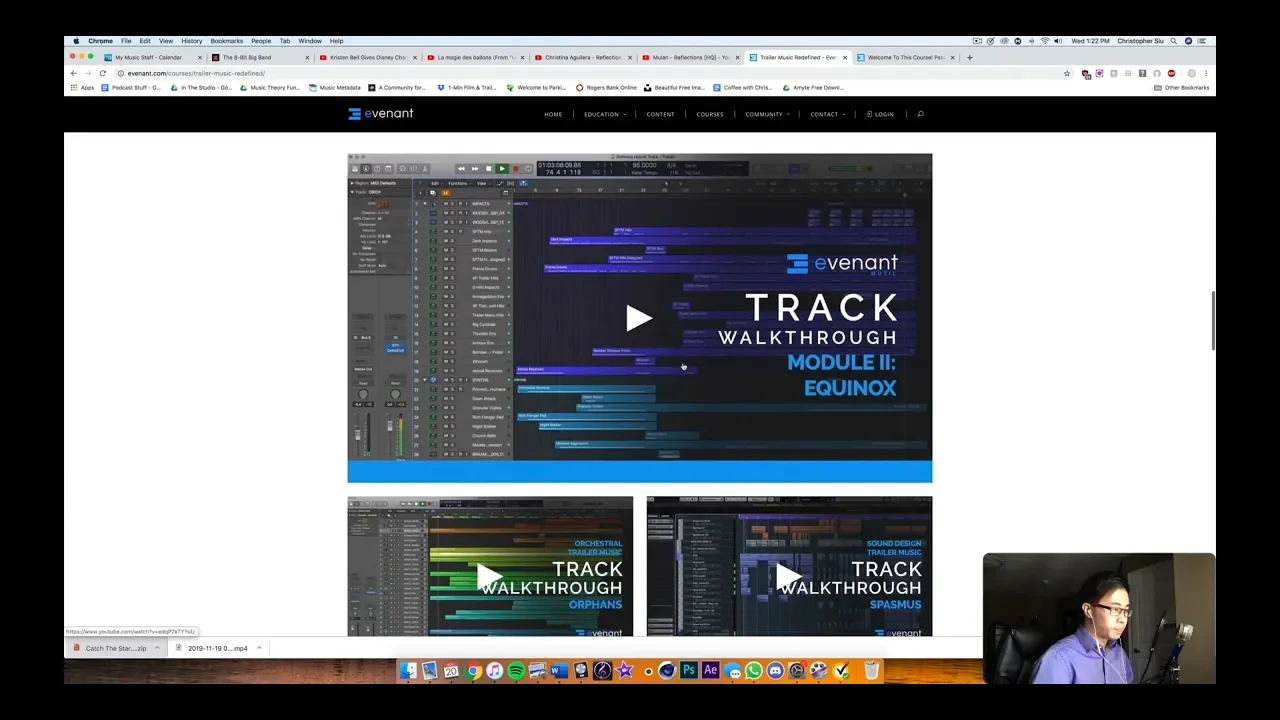The height and width of the screenshot is (720, 1280).
Task: Bookmark this page with the star icon
Action: pos(1067,73)
